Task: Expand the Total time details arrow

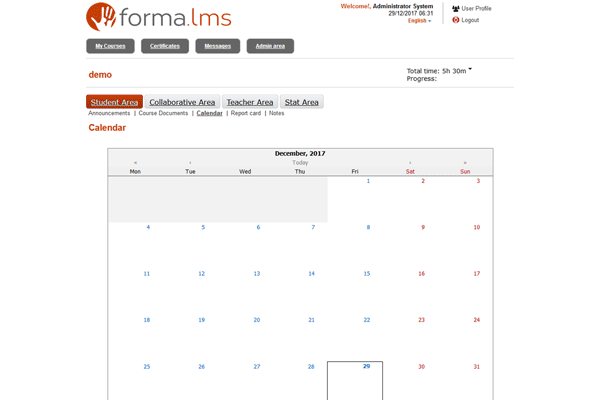Action: [x=470, y=70]
